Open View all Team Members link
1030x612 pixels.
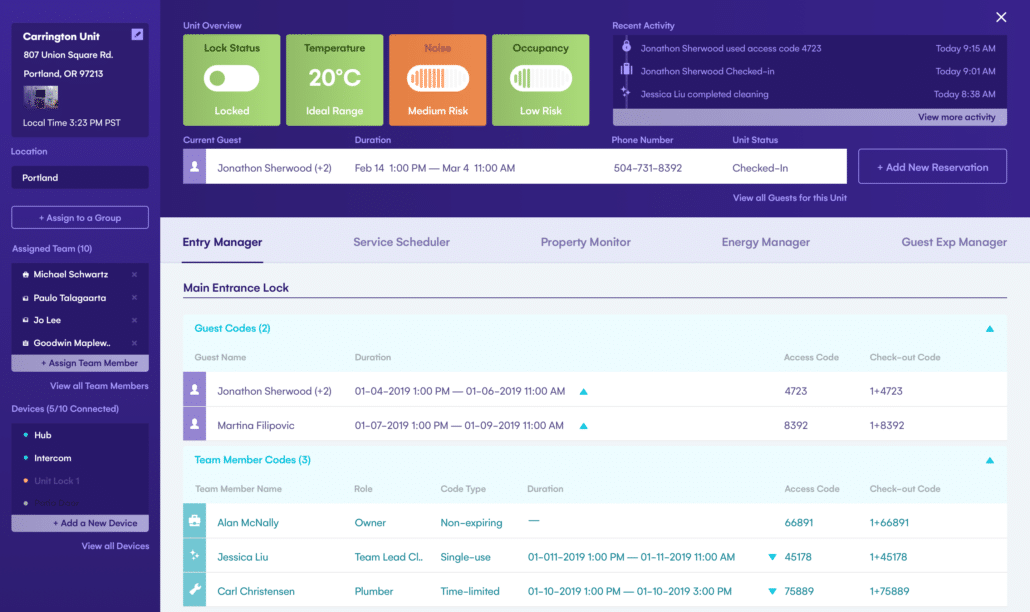click(x=99, y=386)
